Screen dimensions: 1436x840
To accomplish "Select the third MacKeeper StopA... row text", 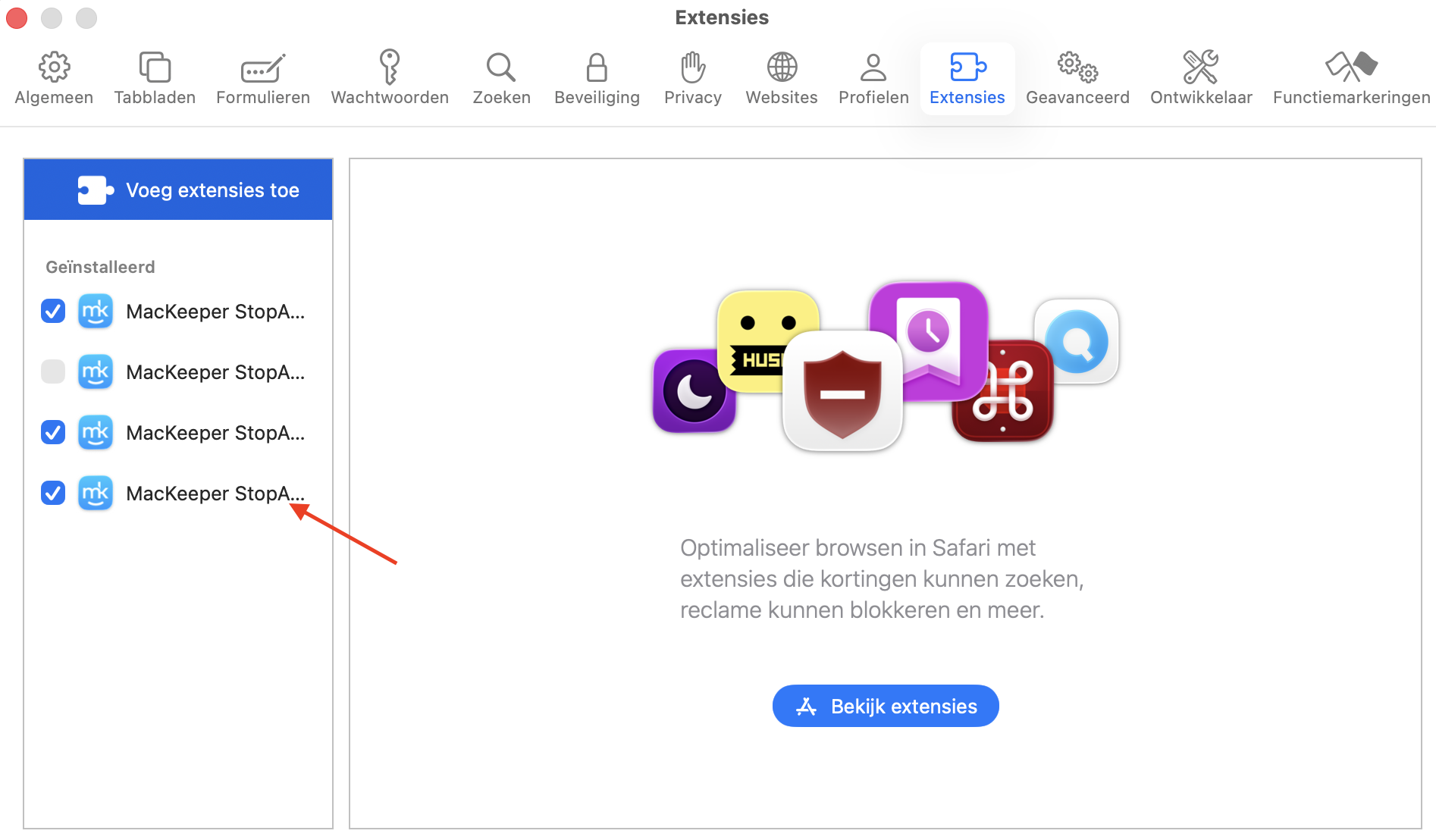I will pyautogui.click(x=215, y=433).
